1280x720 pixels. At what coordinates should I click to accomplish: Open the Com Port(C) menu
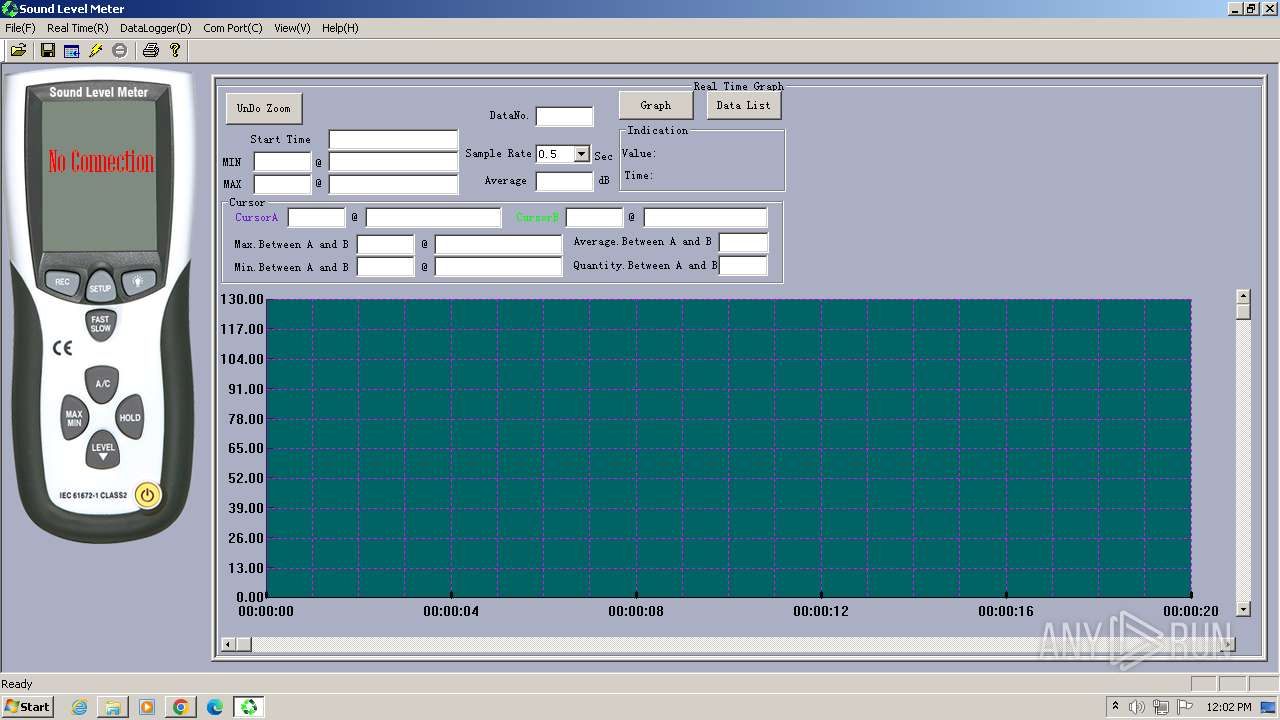pos(232,28)
